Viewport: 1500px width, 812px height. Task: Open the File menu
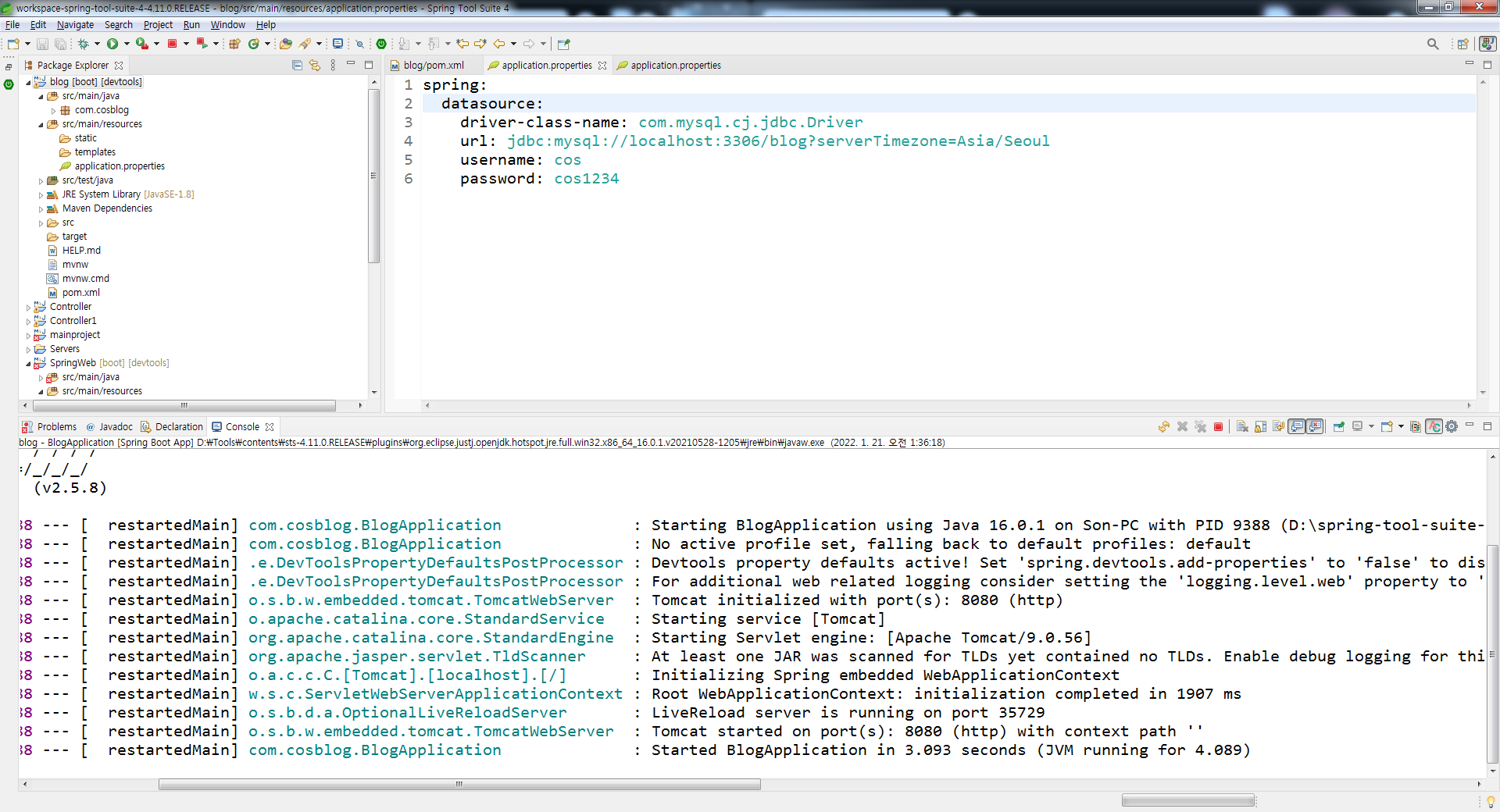[x=12, y=24]
